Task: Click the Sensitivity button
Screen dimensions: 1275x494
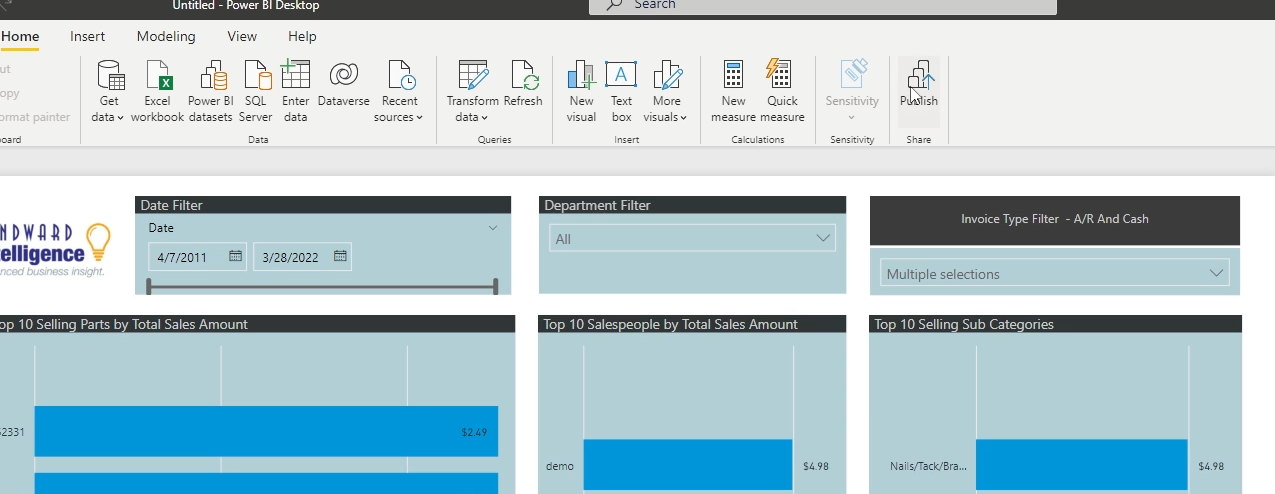Action: 852,91
